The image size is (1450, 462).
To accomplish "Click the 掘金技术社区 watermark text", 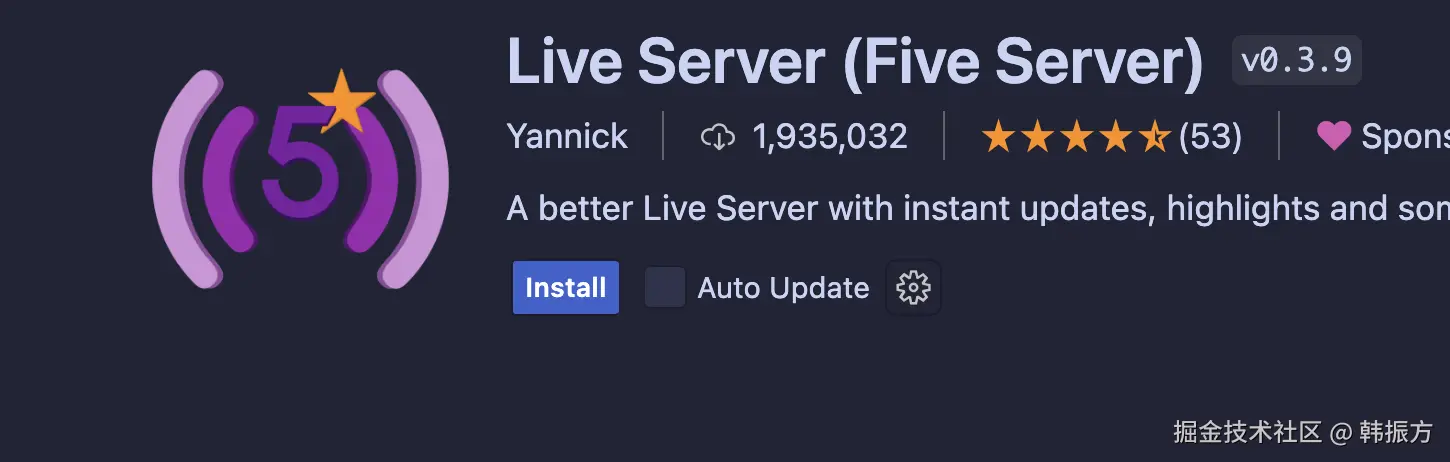I will pos(1248,432).
